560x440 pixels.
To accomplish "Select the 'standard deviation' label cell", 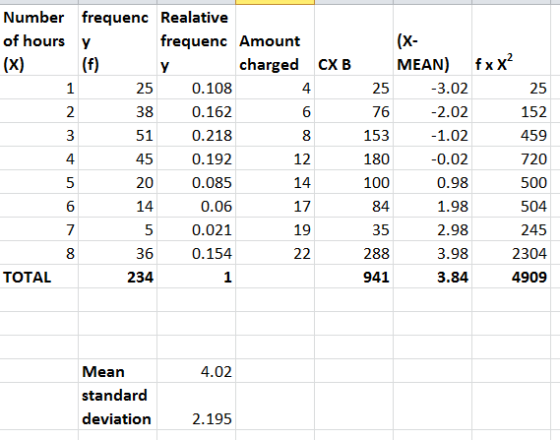I will (118, 406).
